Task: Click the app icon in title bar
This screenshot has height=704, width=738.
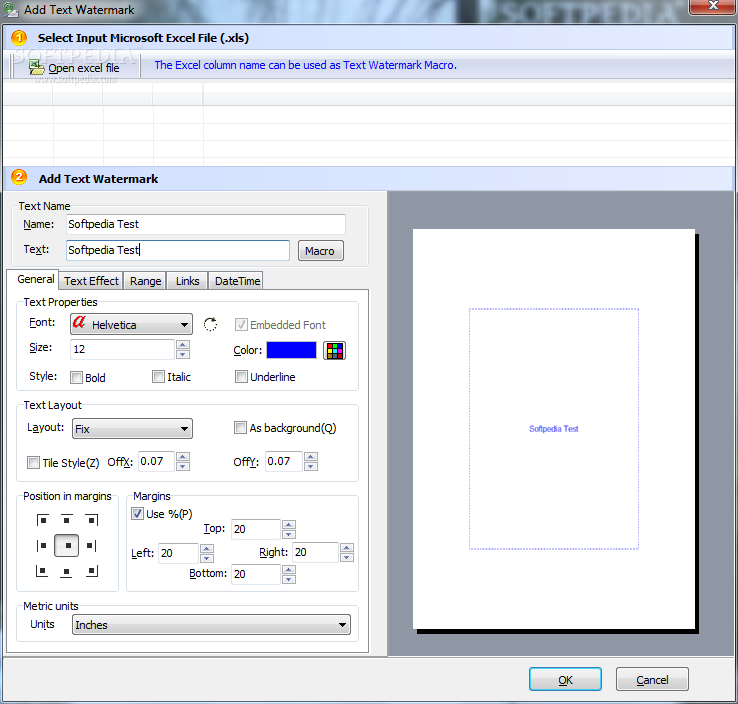Action: coord(10,9)
